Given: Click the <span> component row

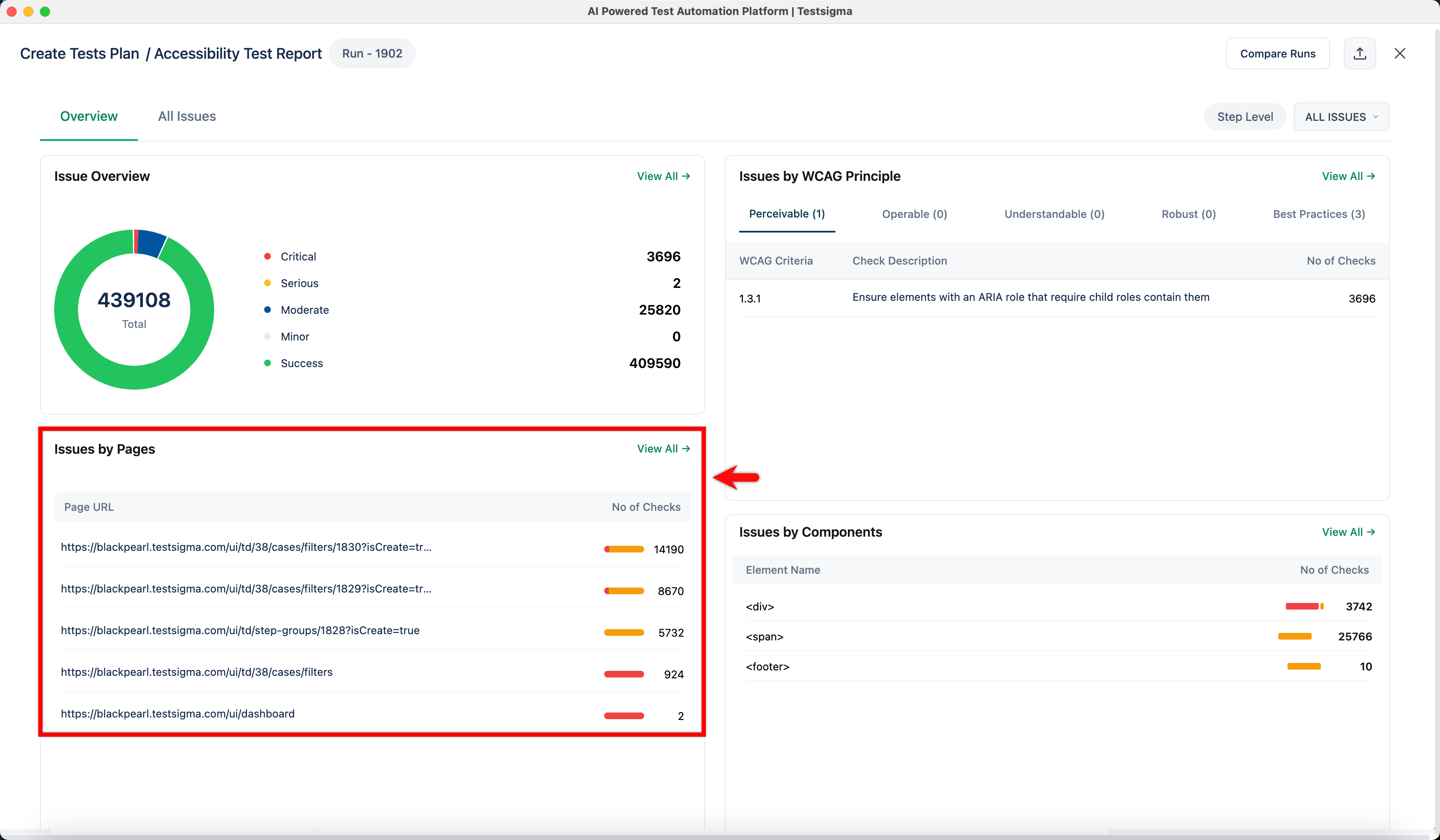Looking at the screenshot, I should coord(764,637).
